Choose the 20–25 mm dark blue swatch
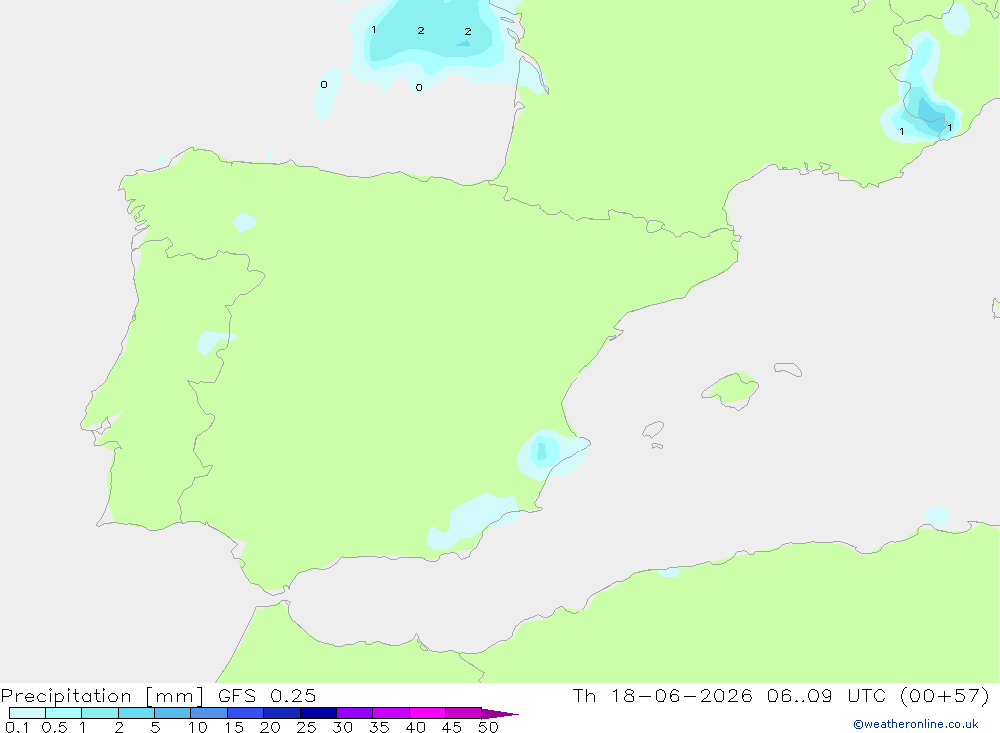 [281, 713]
